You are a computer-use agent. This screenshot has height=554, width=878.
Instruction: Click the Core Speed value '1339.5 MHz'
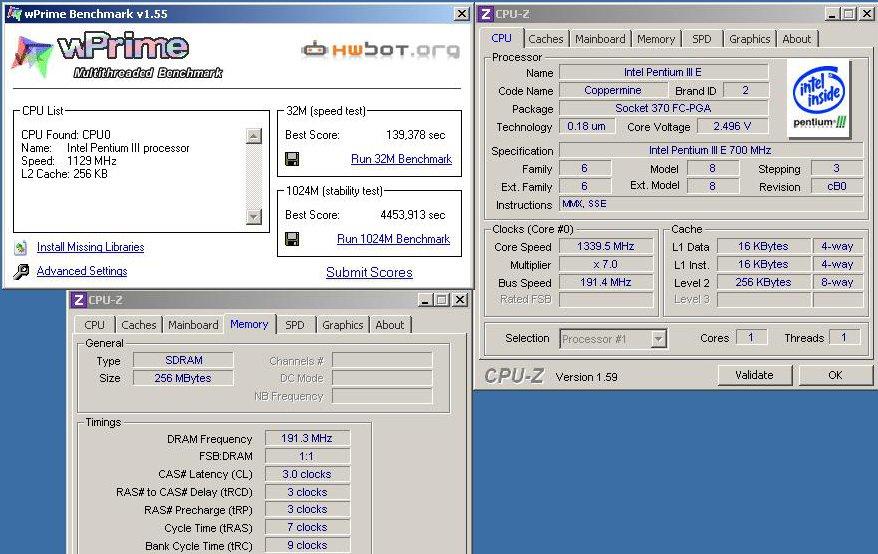(606, 246)
